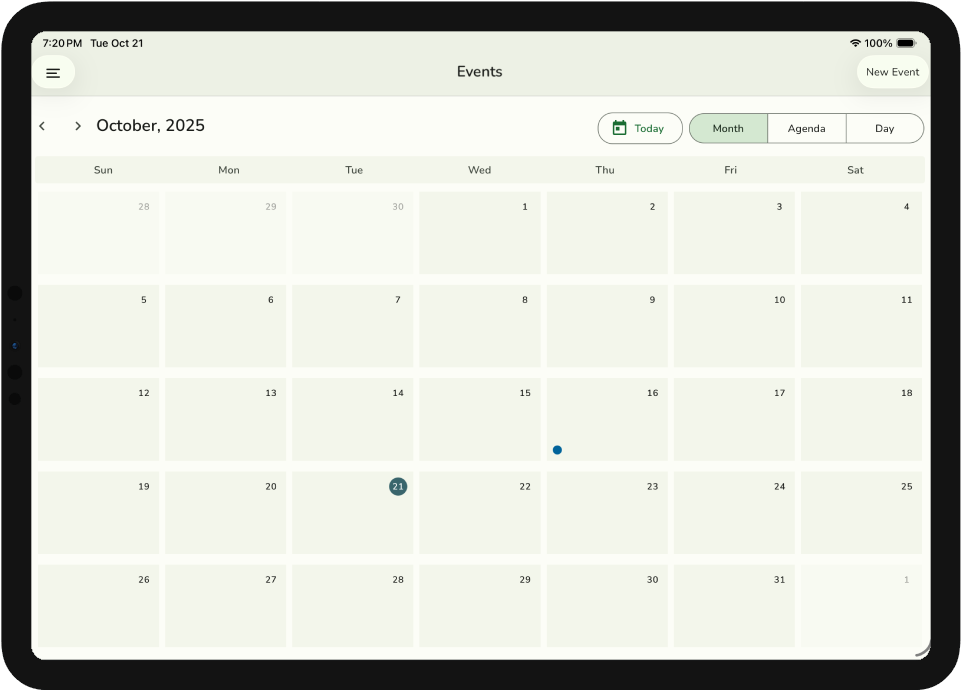Create a New Event
Viewport: 962px width, 690px height.
coord(892,72)
